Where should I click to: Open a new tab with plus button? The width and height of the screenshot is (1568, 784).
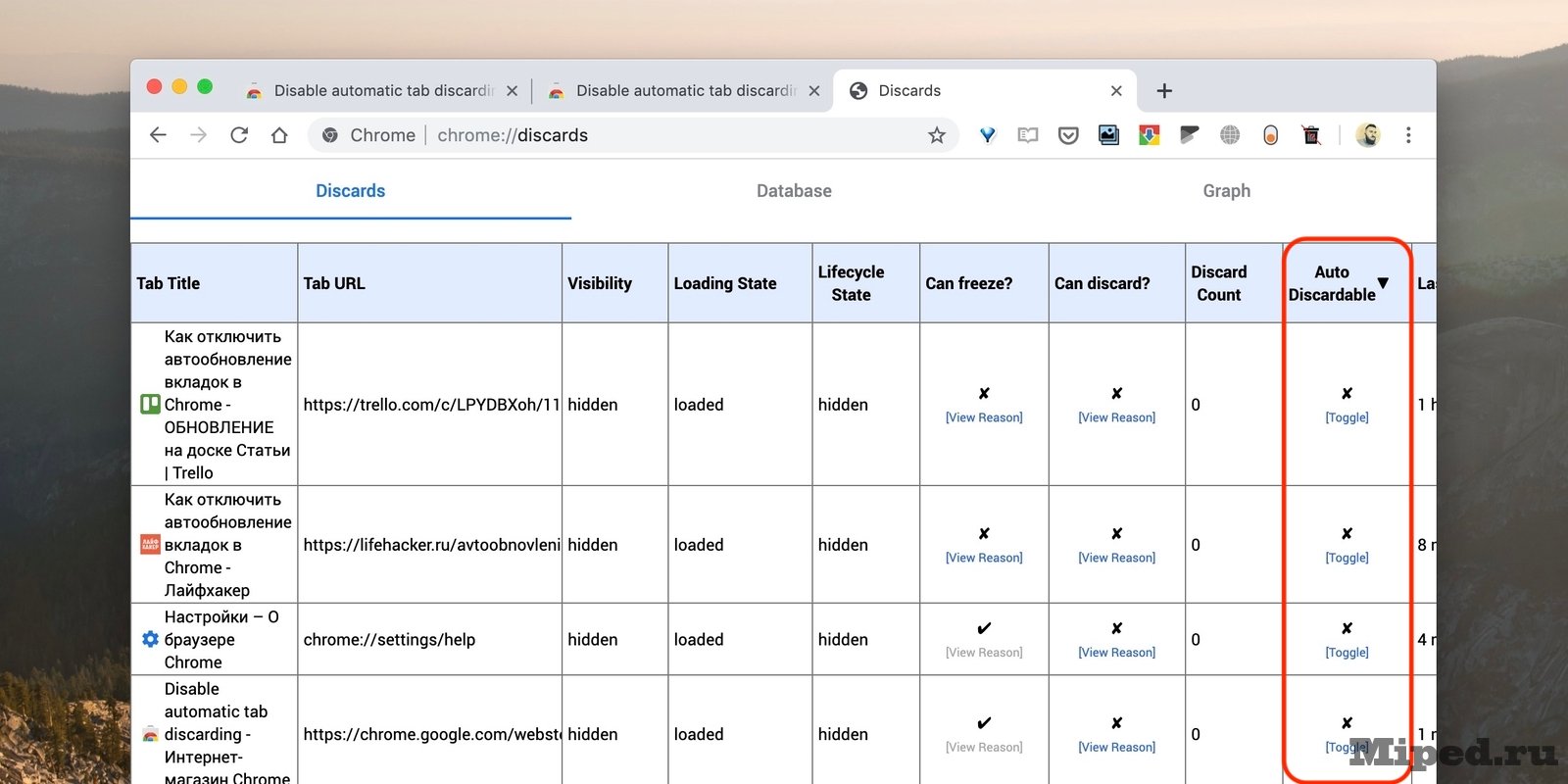point(1164,91)
